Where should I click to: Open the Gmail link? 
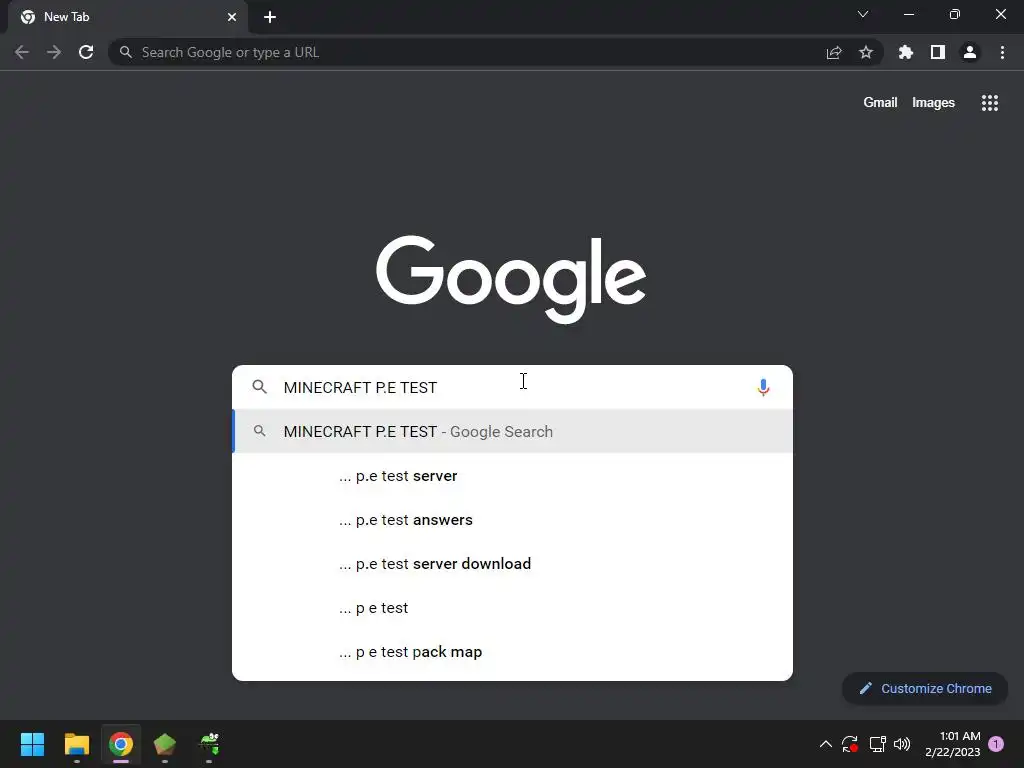880,103
